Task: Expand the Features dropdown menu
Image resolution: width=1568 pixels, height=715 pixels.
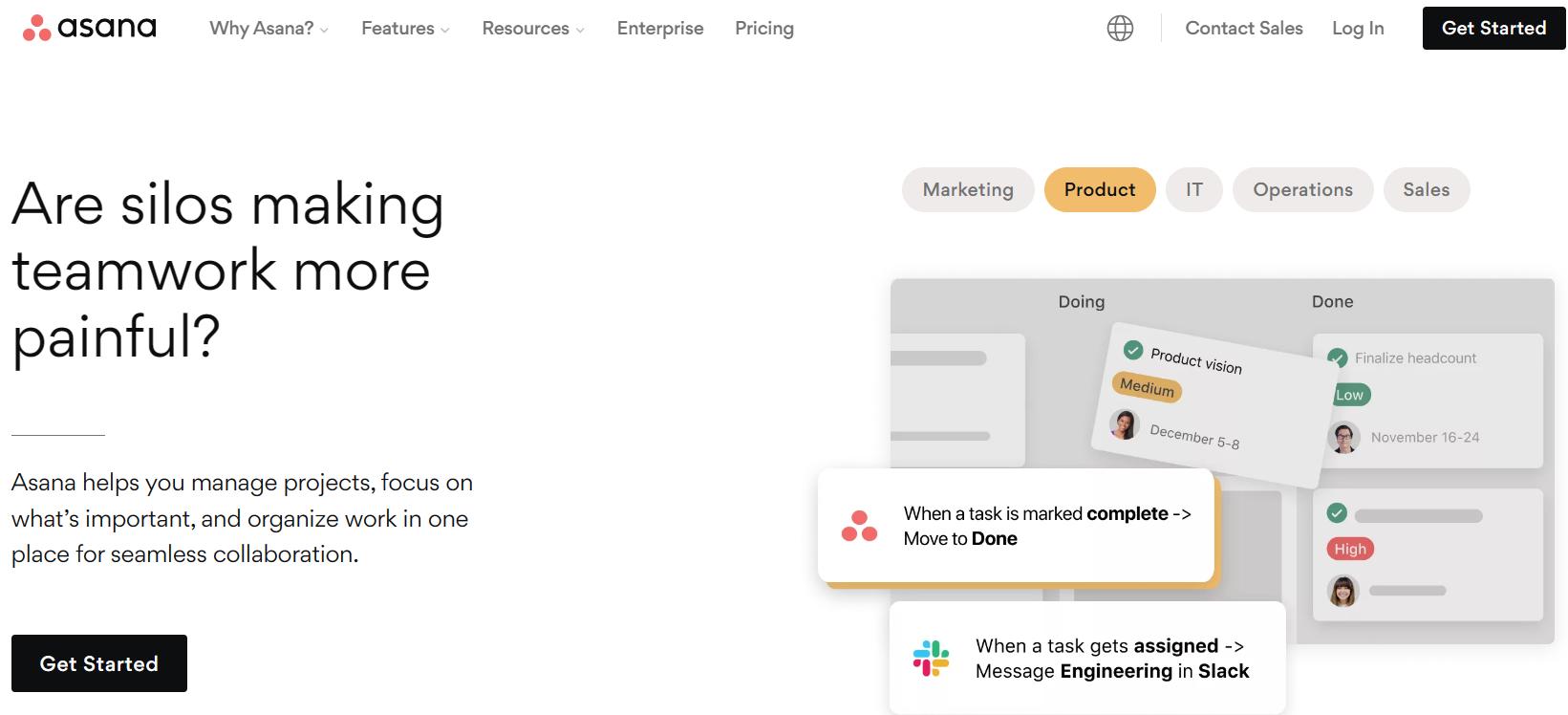Action: point(405,29)
